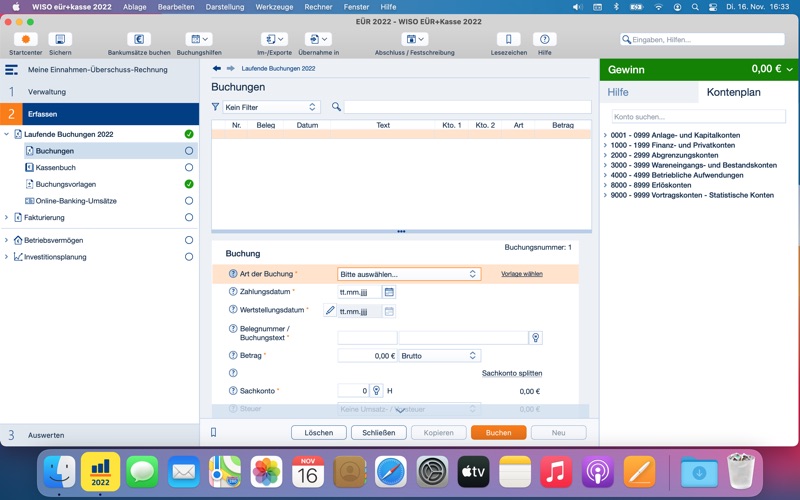Open Abschluss / Festschreibung toolbar menu
This screenshot has width=800, height=500.
point(414,39)
